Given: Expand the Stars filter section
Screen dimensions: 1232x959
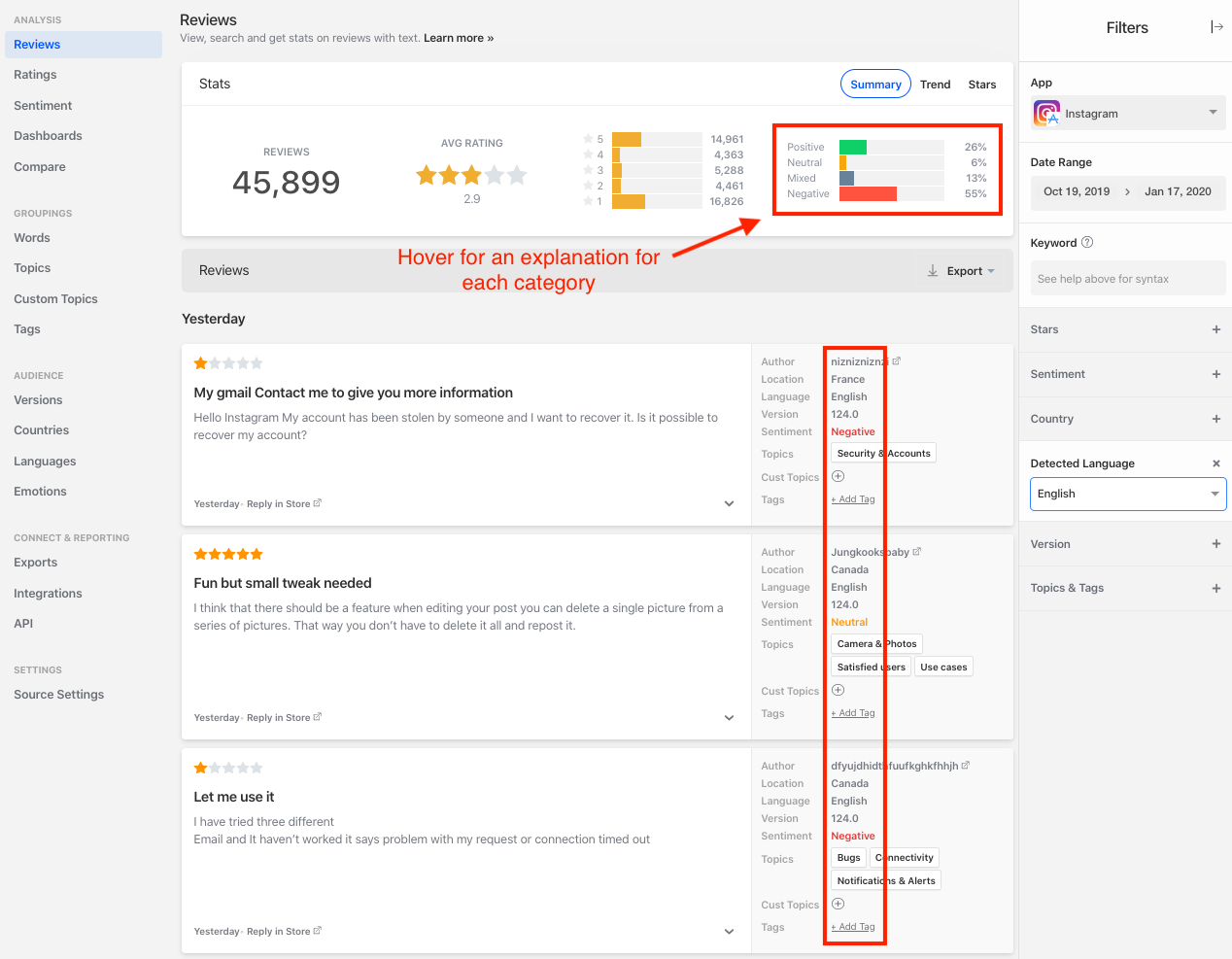Looking at the screenshot, I should coord(1216,329).
